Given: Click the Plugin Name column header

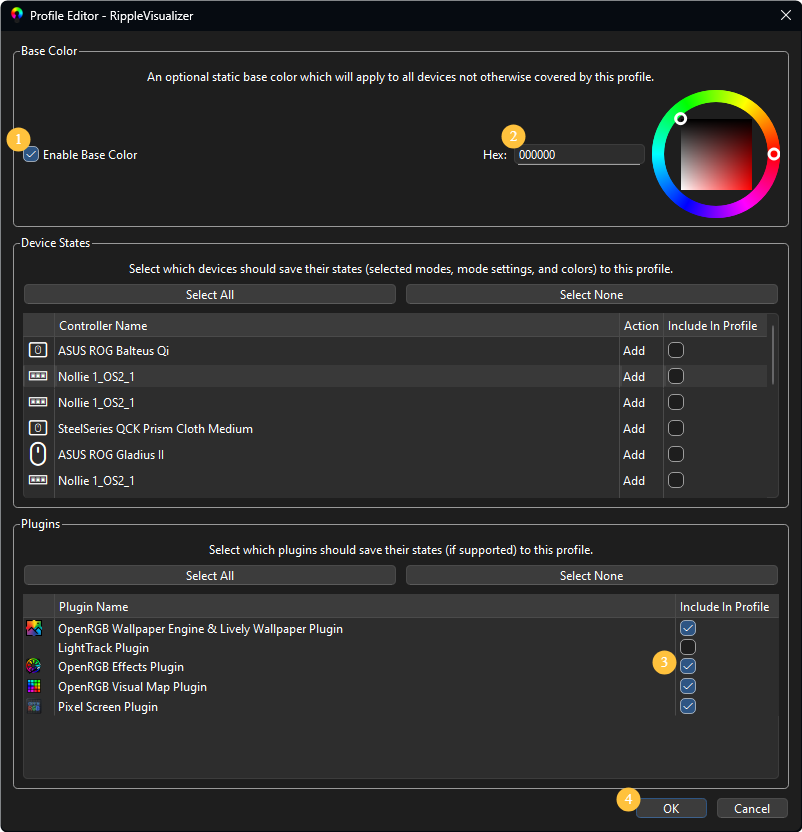Looking at the screenshot, I should [x=365, y=606].
